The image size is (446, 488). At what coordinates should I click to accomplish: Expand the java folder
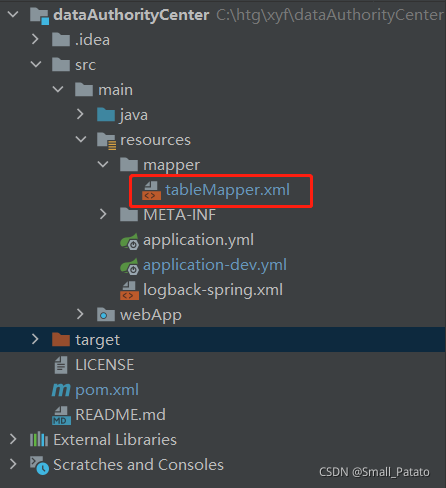click(x=80, y=114)
